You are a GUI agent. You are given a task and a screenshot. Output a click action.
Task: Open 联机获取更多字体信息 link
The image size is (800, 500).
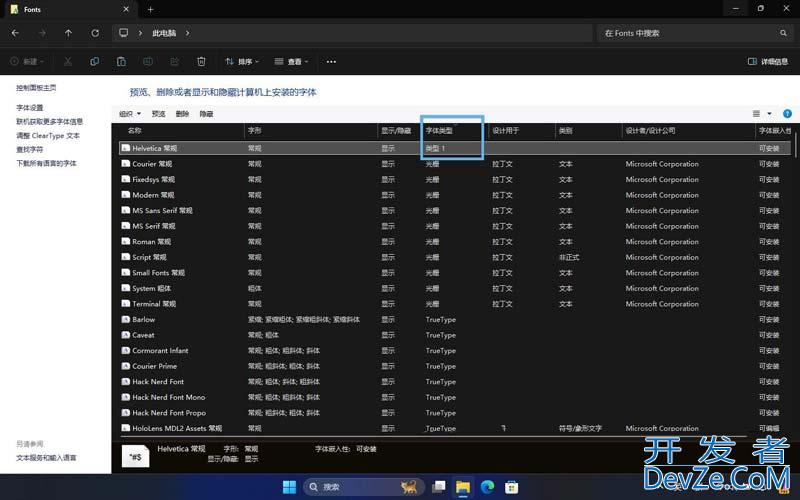pyautogui.click(x=49, y=121)
